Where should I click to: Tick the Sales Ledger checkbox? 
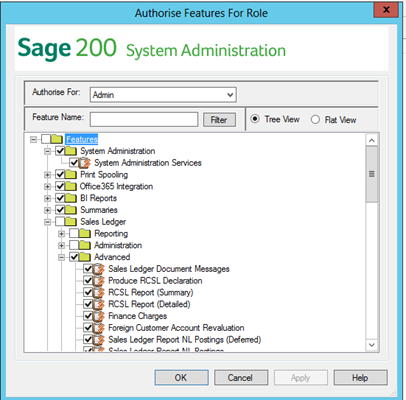click(60, 222)
